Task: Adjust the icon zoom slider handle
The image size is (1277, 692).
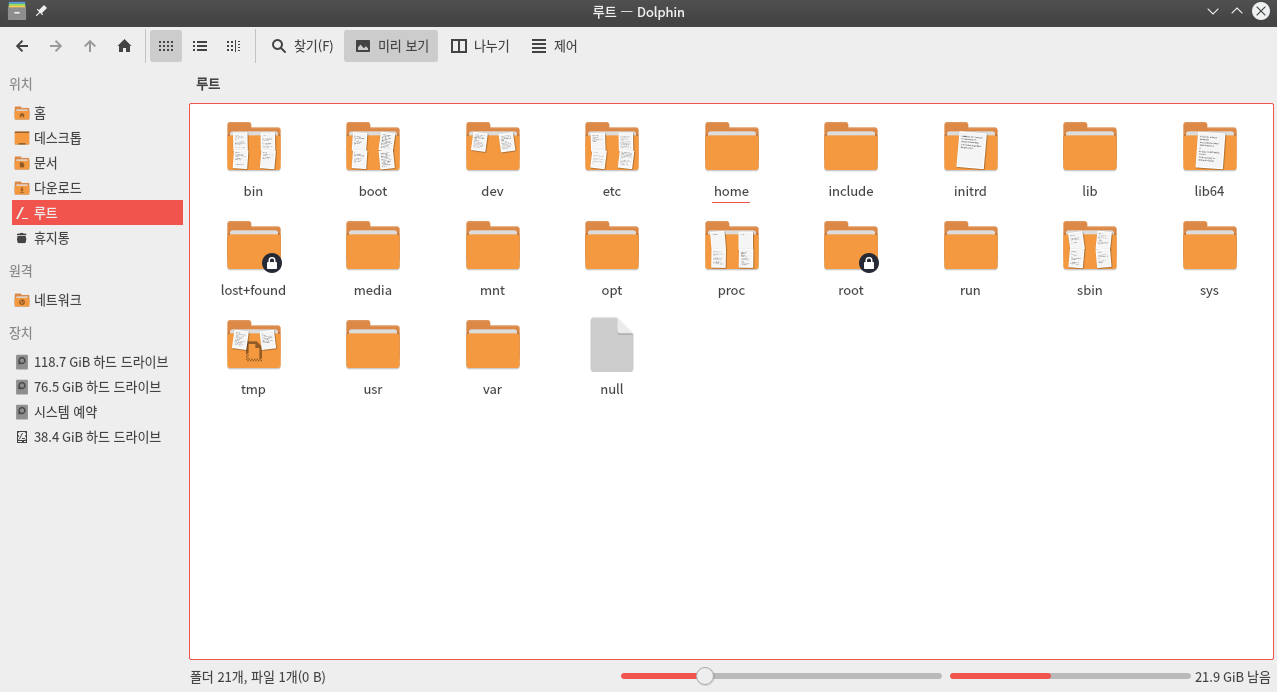Action: point(705,676)
